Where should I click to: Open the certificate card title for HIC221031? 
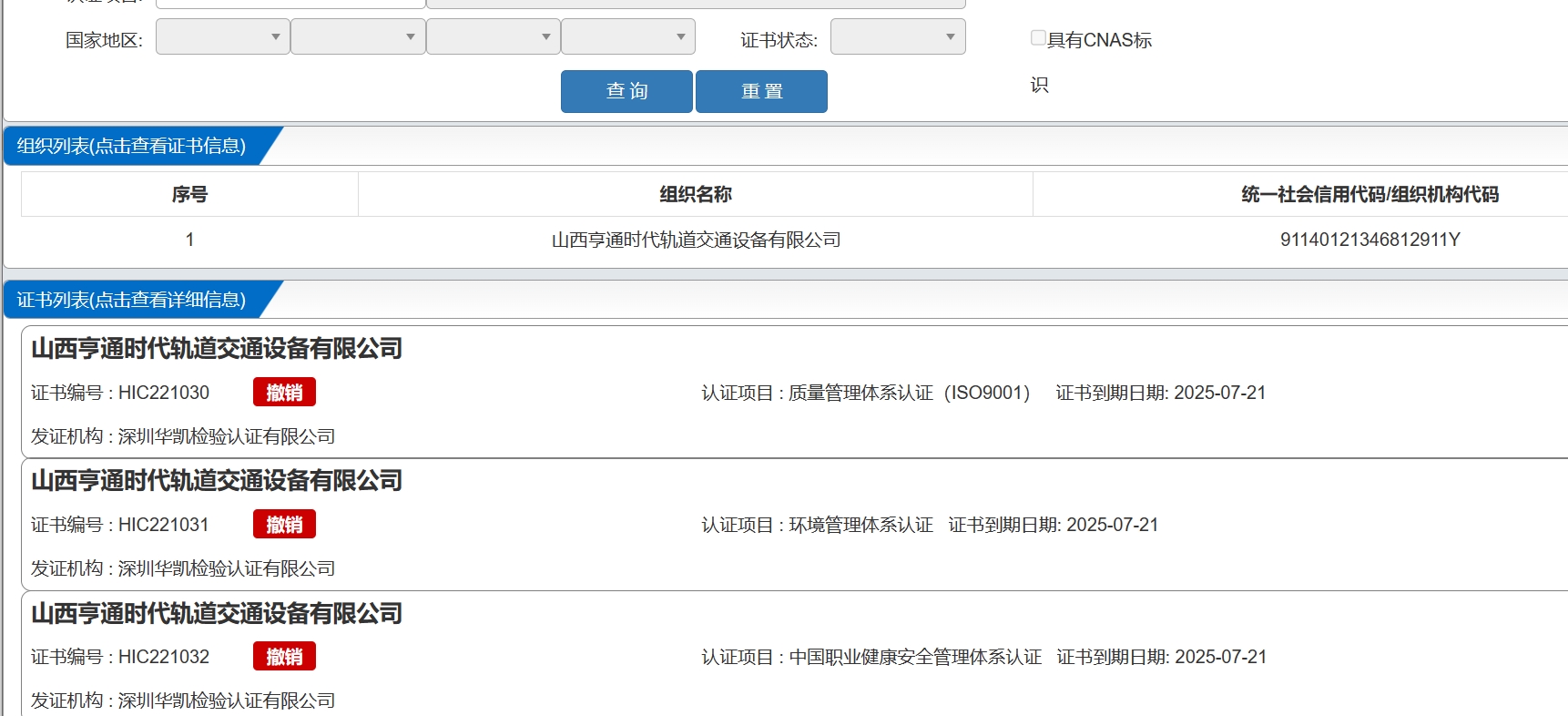[x=217, y=481]
